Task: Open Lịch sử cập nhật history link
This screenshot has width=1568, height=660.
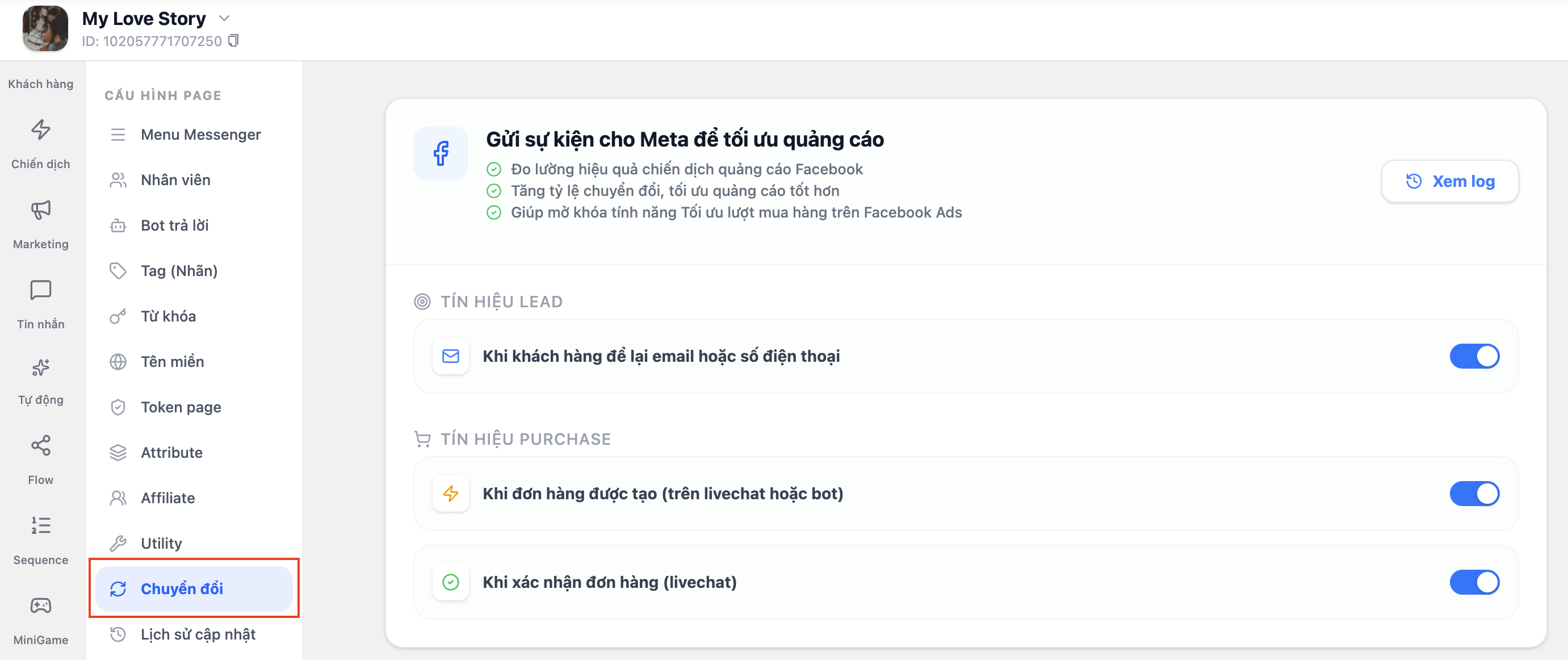Action: pyautogui.click(x=198, y=634)
